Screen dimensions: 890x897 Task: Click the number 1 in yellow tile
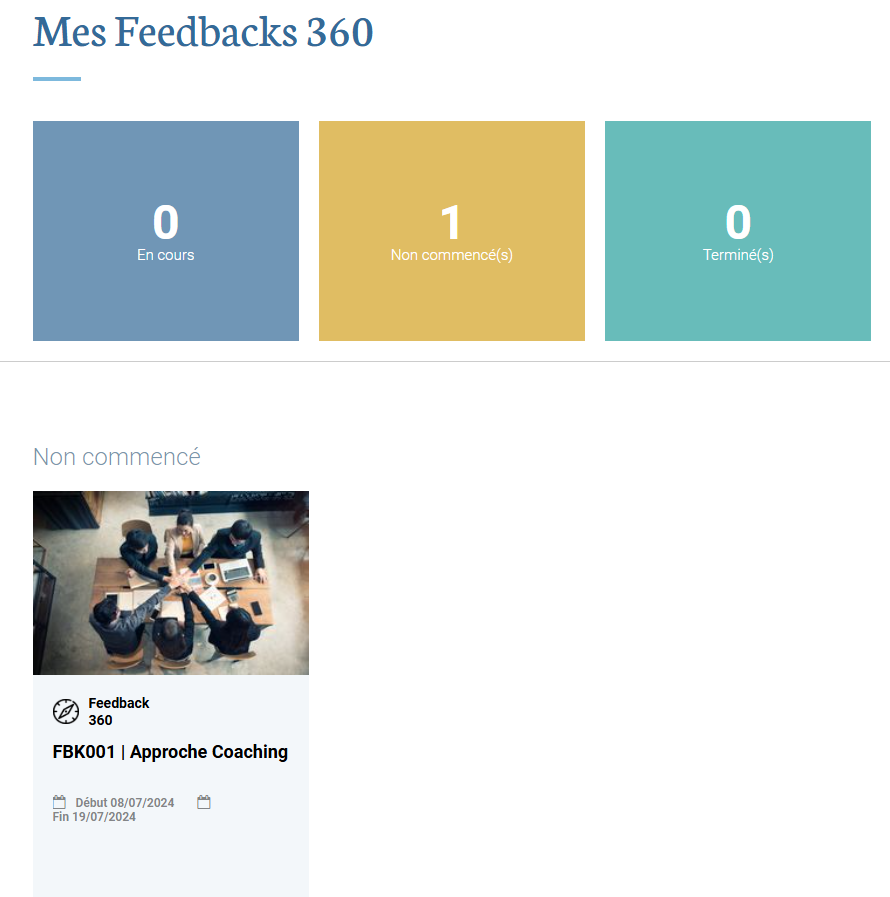pos(452,222)
